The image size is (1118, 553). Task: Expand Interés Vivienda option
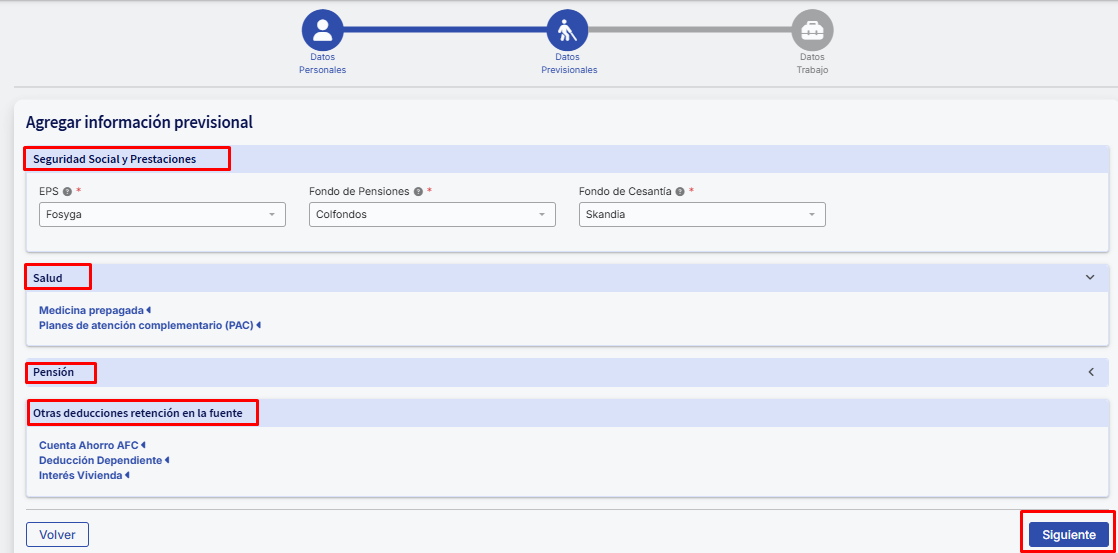point(84,475)
